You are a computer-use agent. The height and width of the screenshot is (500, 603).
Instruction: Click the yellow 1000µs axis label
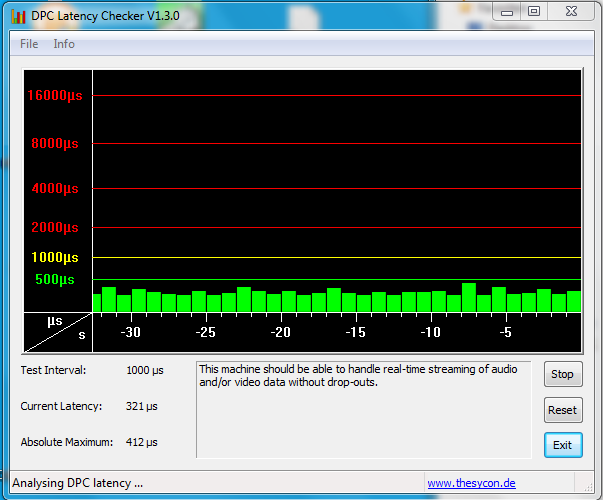[x=55, y=257]
